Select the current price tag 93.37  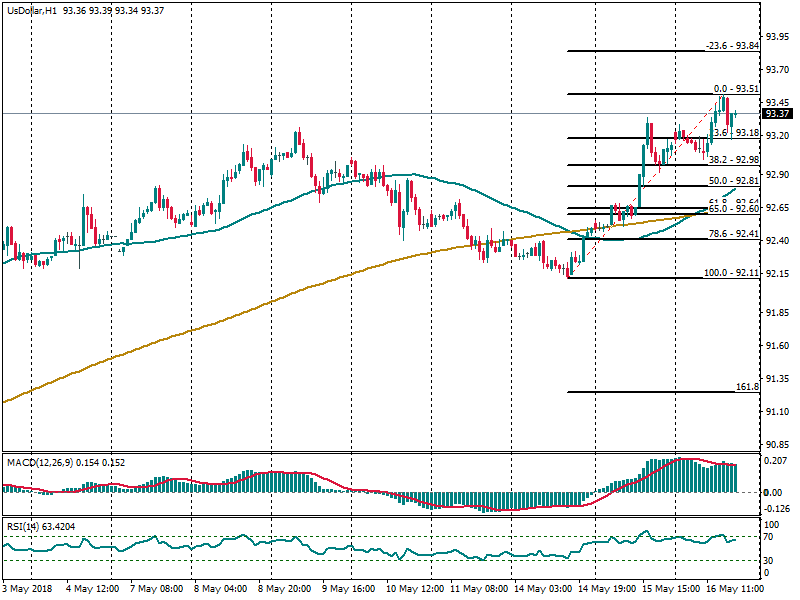coord(777,114)
